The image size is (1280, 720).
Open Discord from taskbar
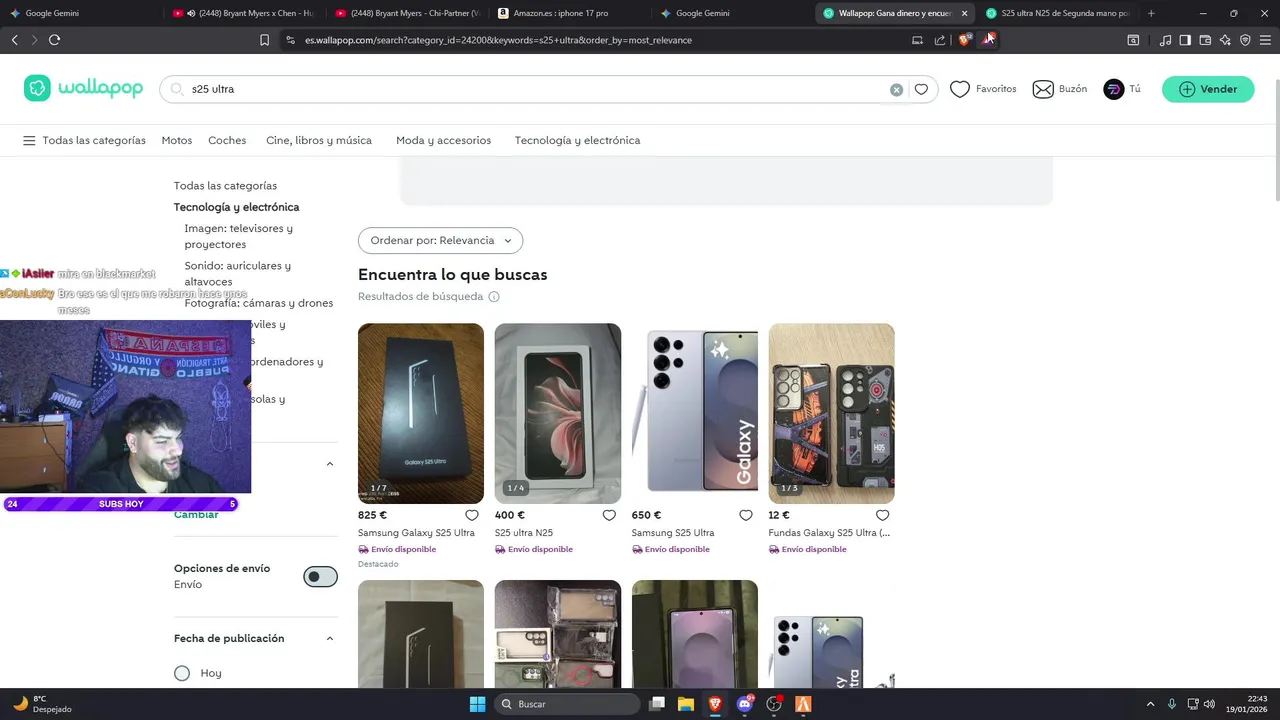coord(745,704)
